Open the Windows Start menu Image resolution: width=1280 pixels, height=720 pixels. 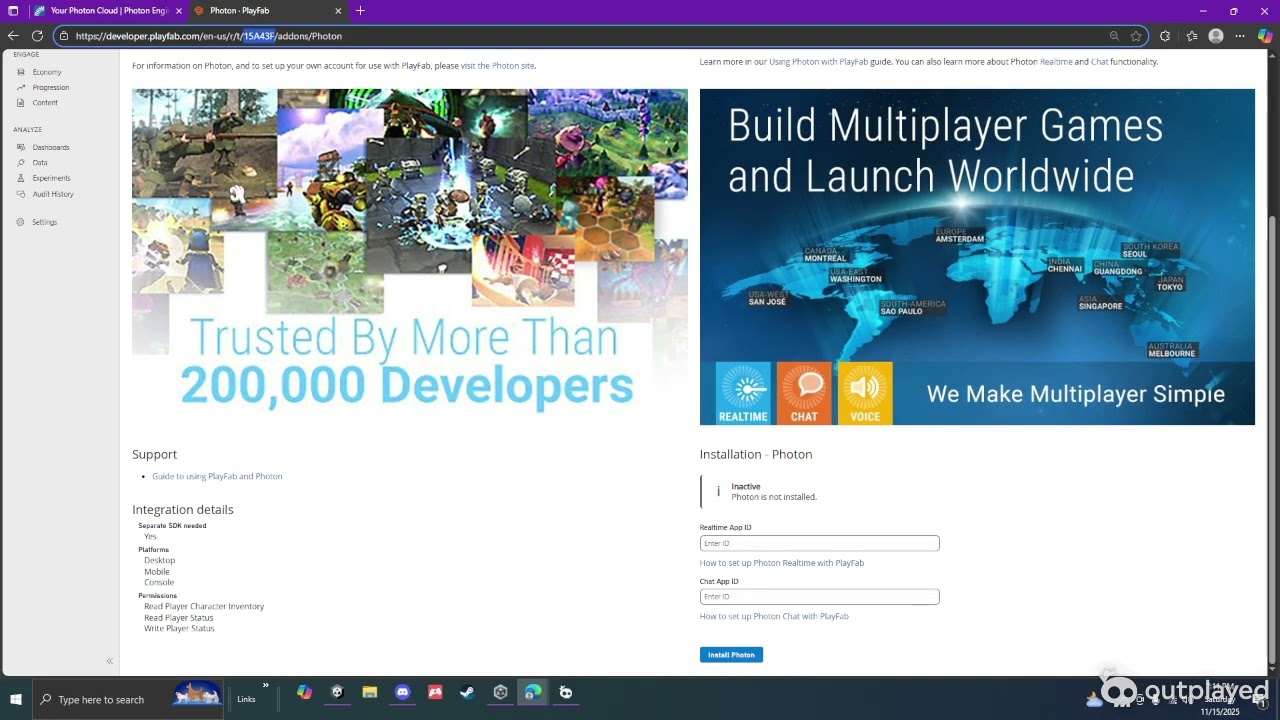(x=16, y=699)
